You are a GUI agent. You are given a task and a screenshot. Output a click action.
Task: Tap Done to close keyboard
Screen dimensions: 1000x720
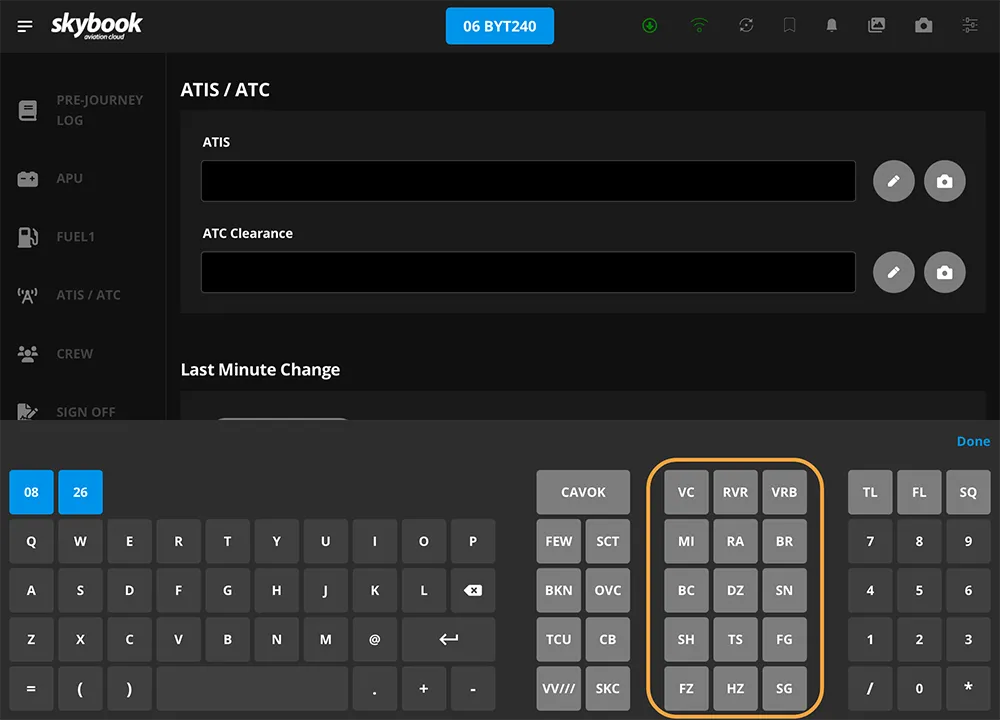tap(973, 441)
